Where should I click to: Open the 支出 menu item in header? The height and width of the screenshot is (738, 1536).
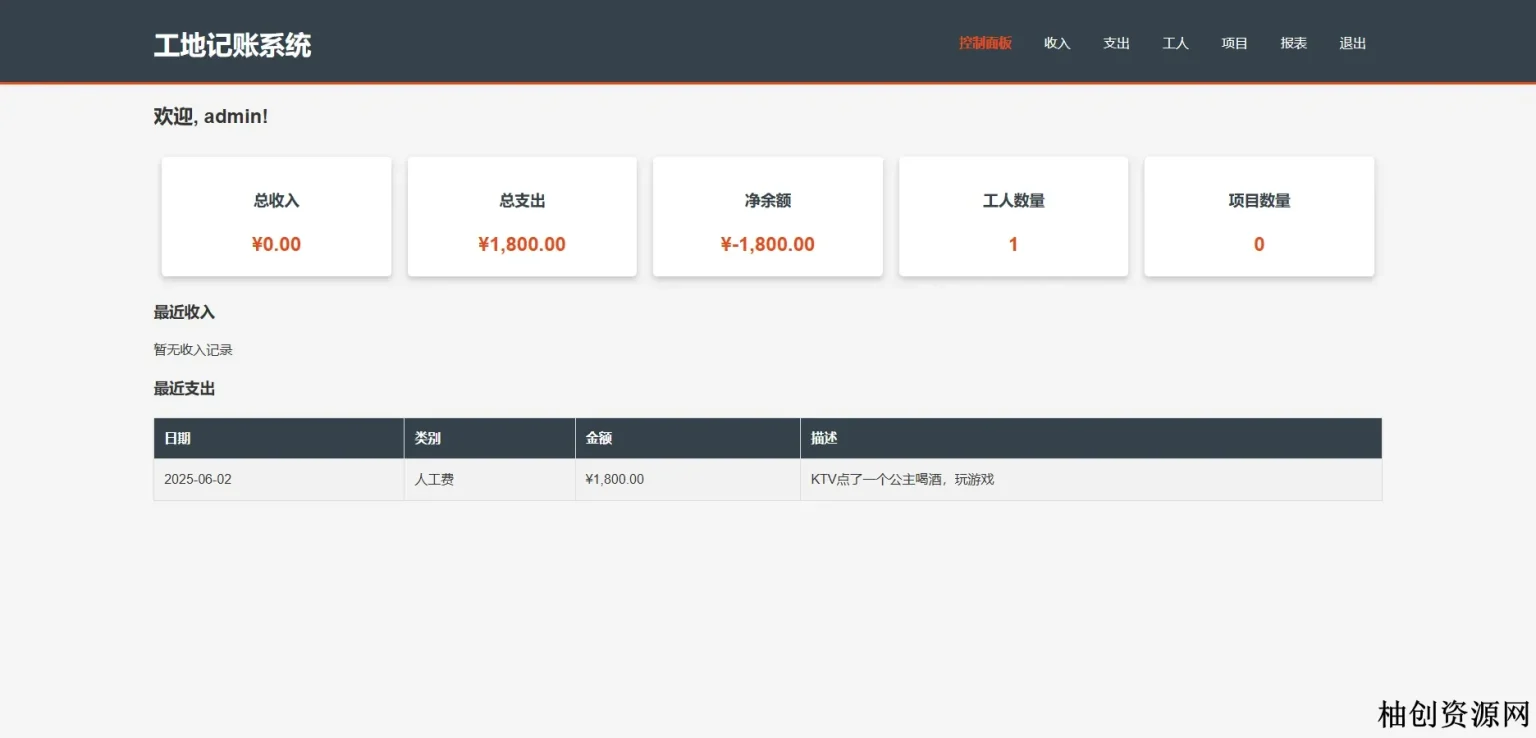point(1116,43)
